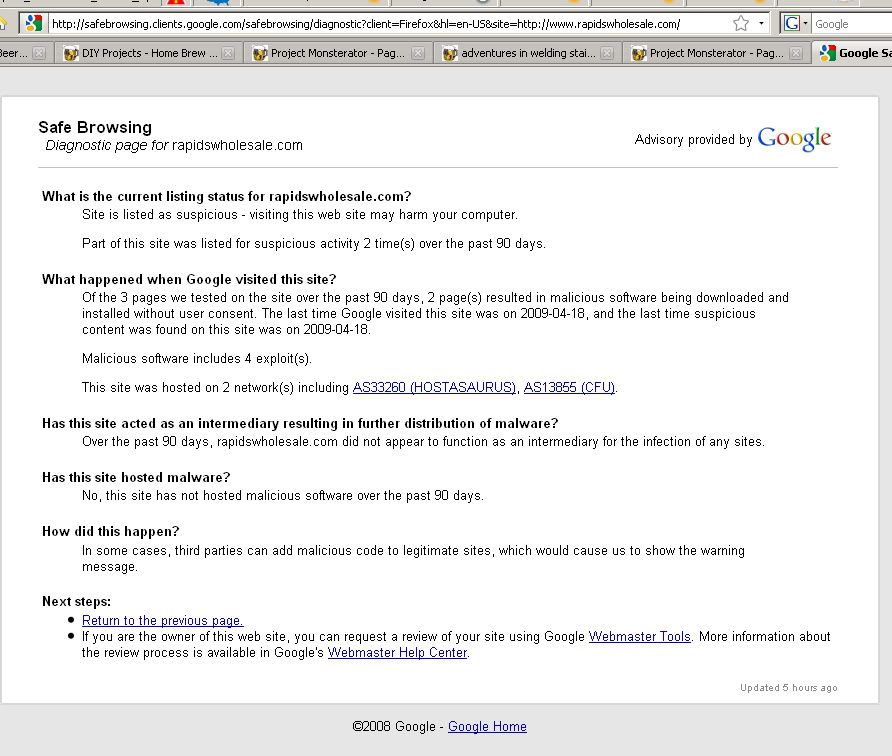Click 'What happened when Google visited this site?' heading
The width and height of the screenshot is (892, 756).
coord(189,279)
